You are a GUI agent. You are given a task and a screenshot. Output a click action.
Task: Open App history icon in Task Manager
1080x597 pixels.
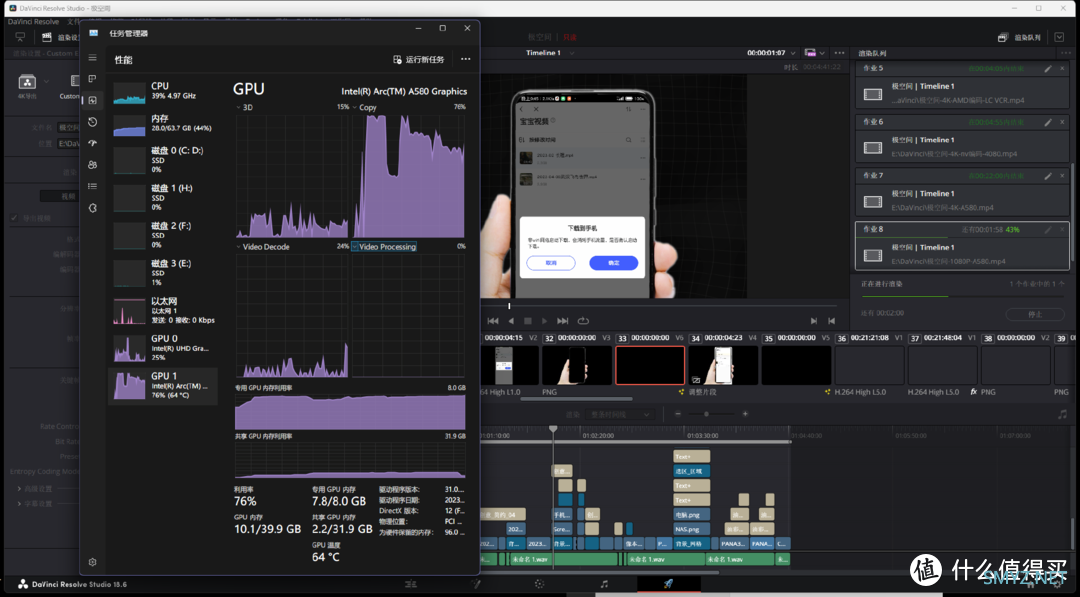[x=92, y=122]
